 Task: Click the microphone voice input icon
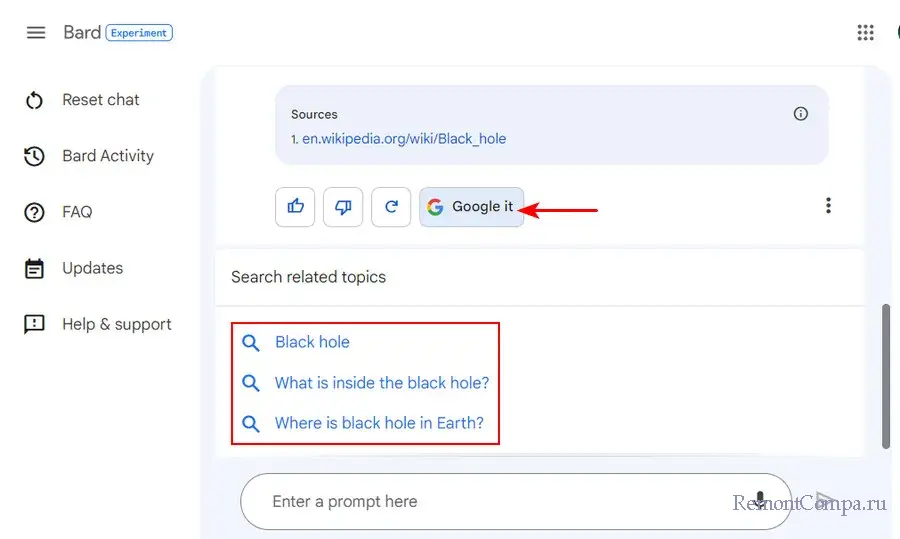760,500
